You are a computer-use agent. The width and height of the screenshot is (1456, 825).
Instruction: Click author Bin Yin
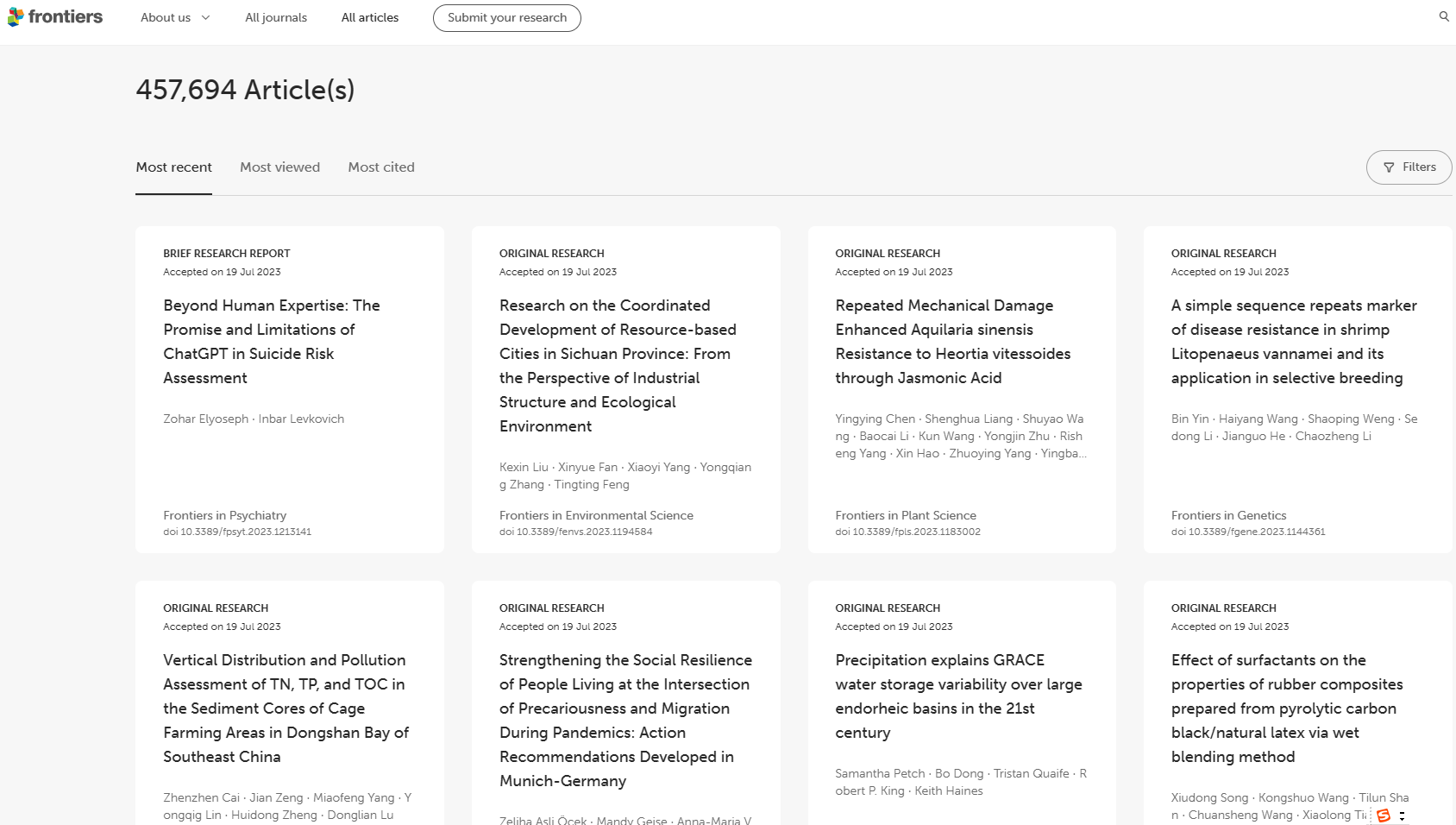pos(1189,419)
